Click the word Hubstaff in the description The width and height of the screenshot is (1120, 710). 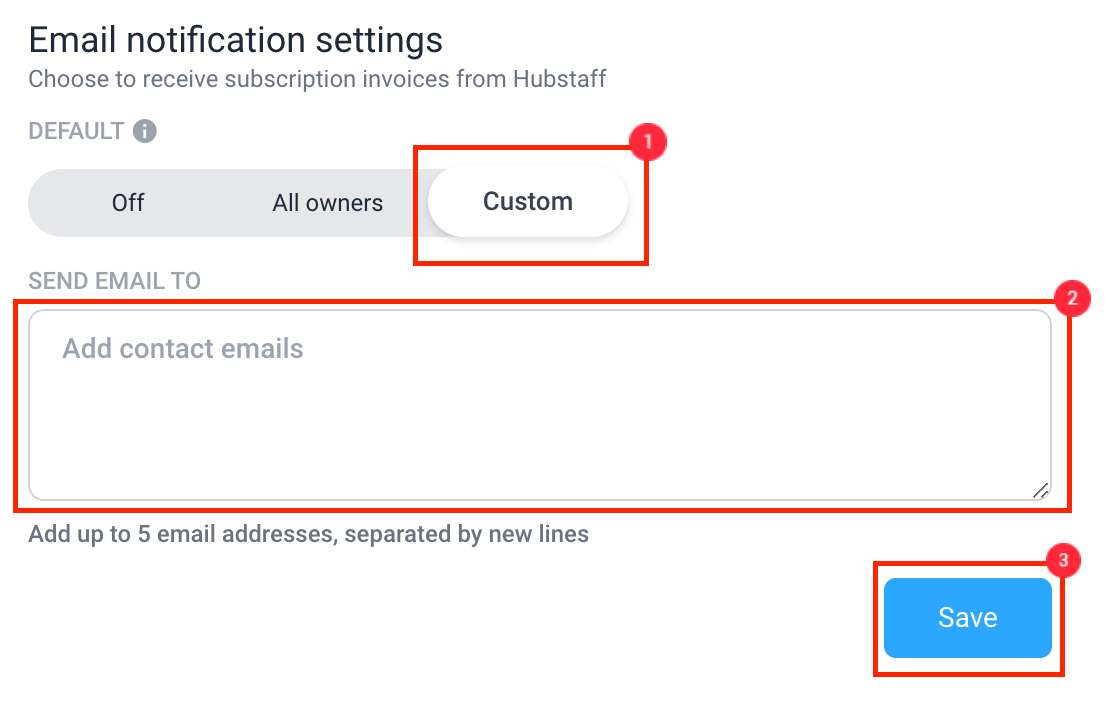click(559, 79)
